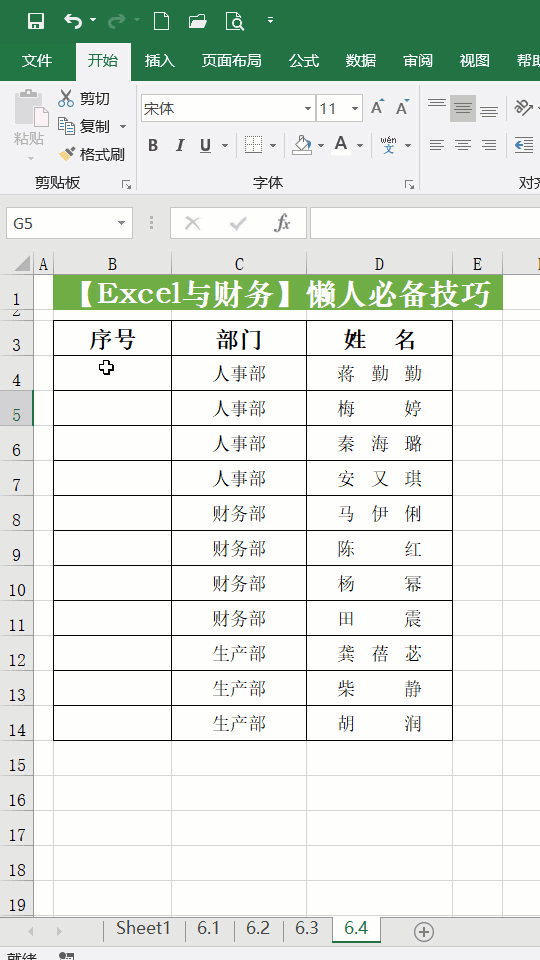Switch to Sheet1 sheet tab
Screen dimensions: 540x960
[143, 928]
